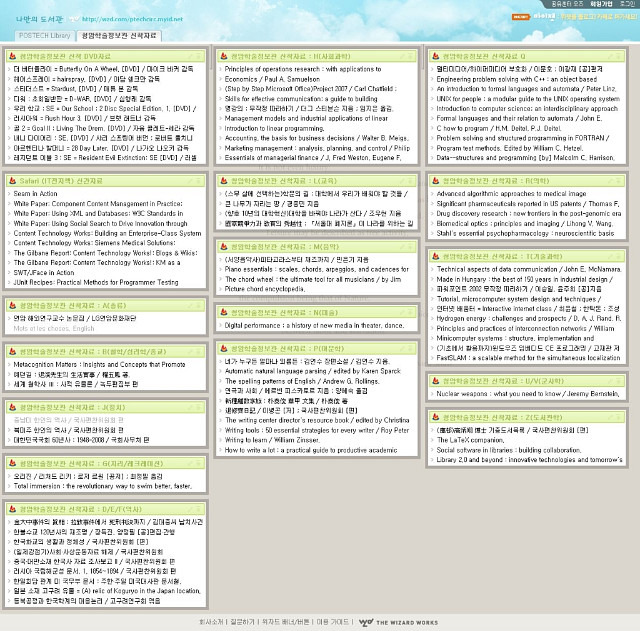Open 'Made in Hungary' entry
The width and height of the screenshot is (640, 631).
pyautogui.click(x=524, y=279)
